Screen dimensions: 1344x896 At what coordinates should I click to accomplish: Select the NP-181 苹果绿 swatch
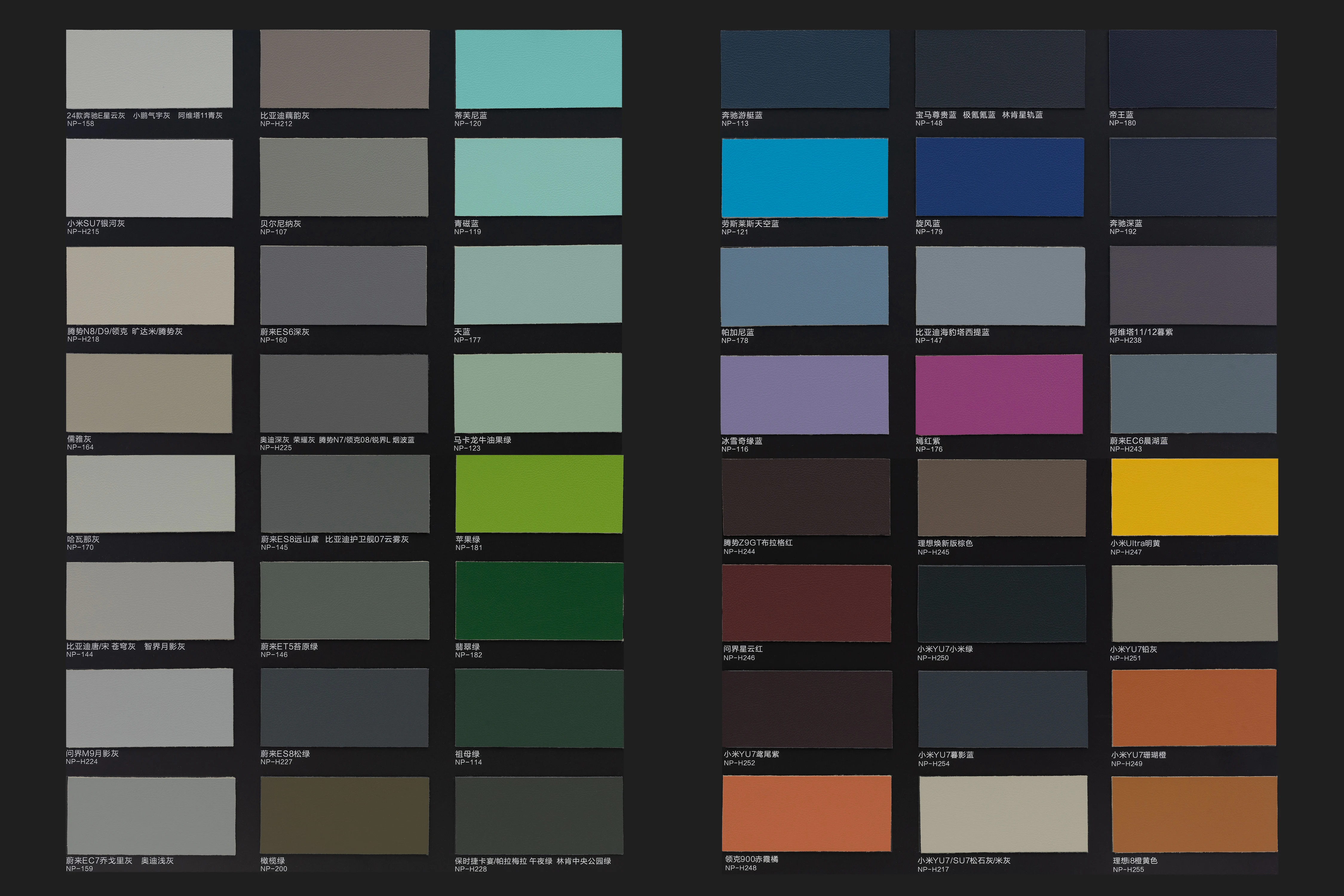(539, 494)
